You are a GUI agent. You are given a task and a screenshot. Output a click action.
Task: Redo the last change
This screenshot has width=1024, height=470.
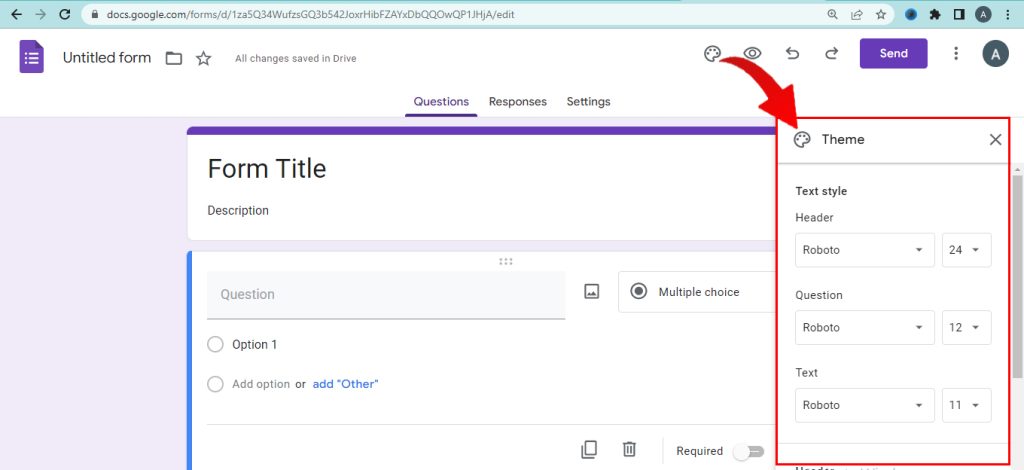click(x=831, y=54)
